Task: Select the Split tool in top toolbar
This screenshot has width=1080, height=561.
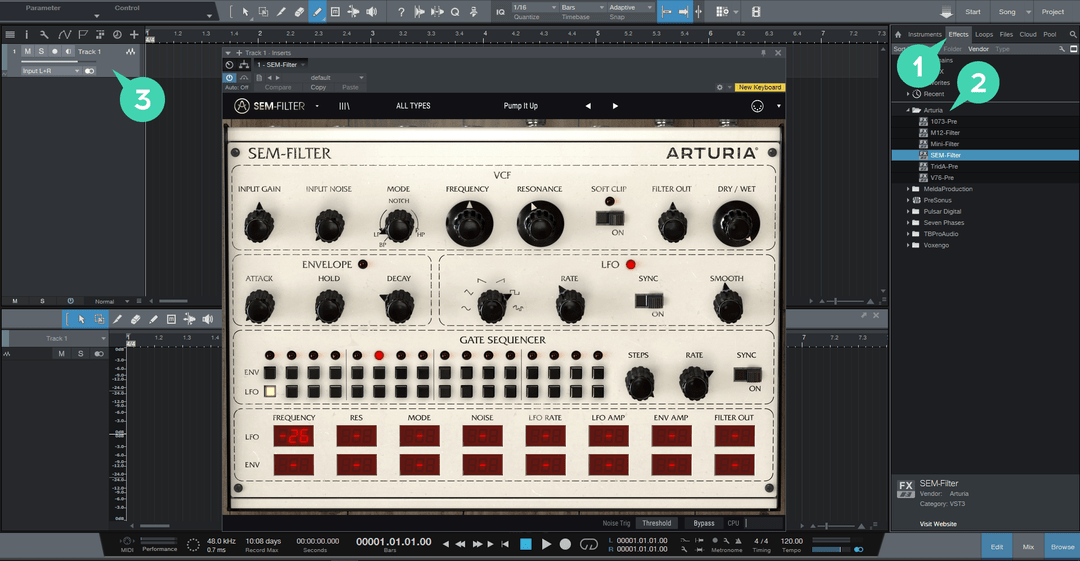Action: tap(281, 12)
